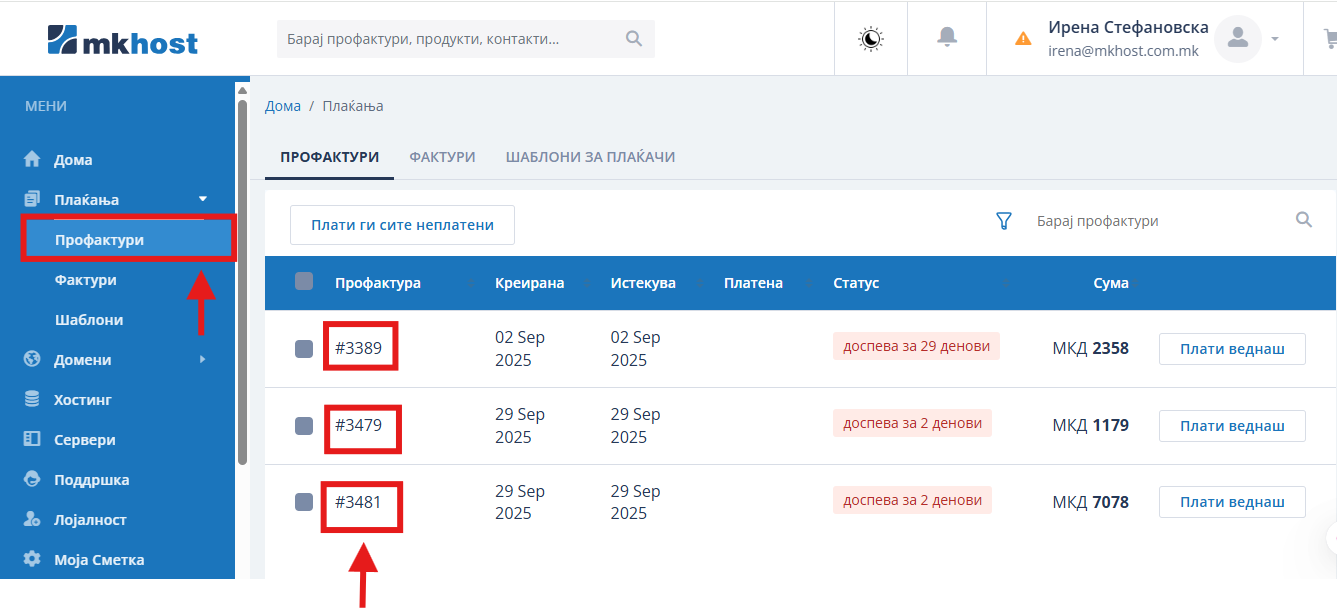Click magnifier icon in top search bar
Viewport: 1337px width, 609px height.
point(633,39)
